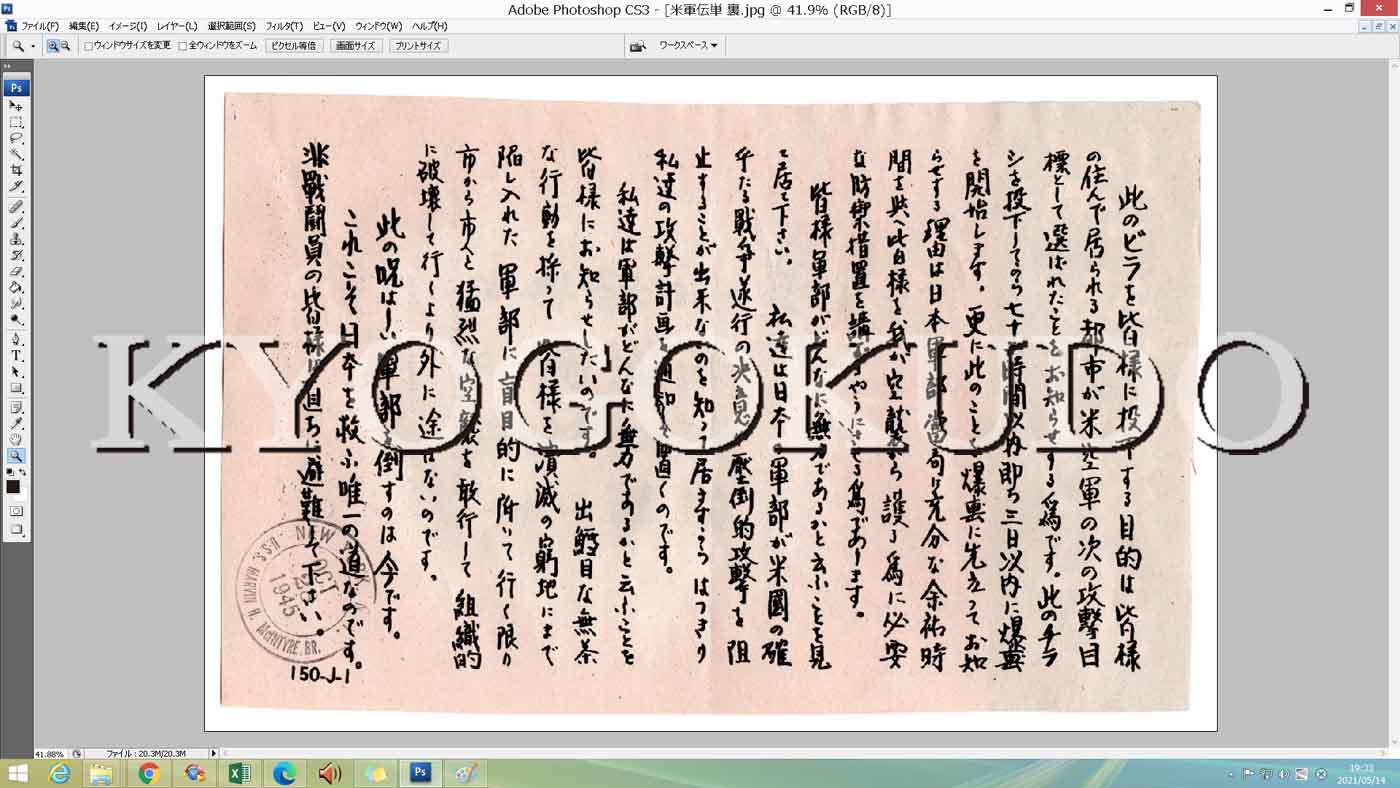Open the フィルタ(T) menu
The image size is (1400, 788).
tap(284, 26)
